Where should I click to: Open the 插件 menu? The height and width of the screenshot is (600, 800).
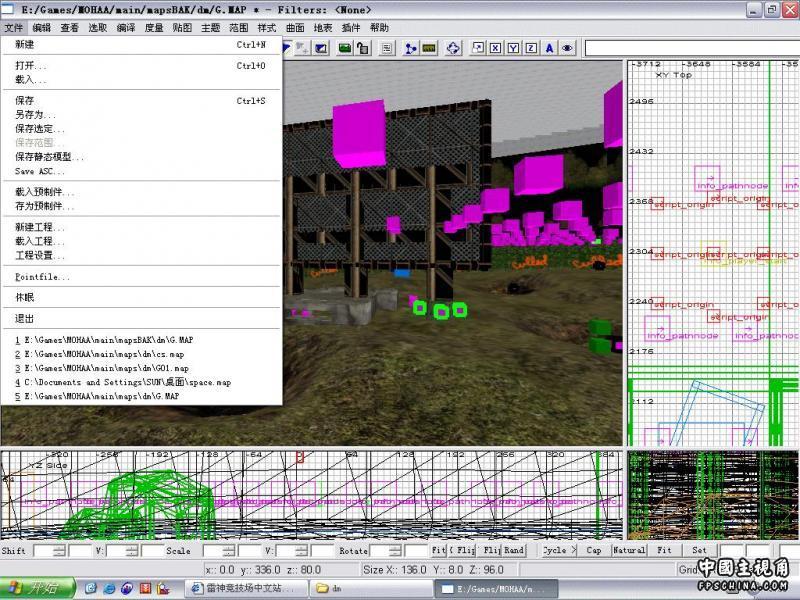pos(351,28)
